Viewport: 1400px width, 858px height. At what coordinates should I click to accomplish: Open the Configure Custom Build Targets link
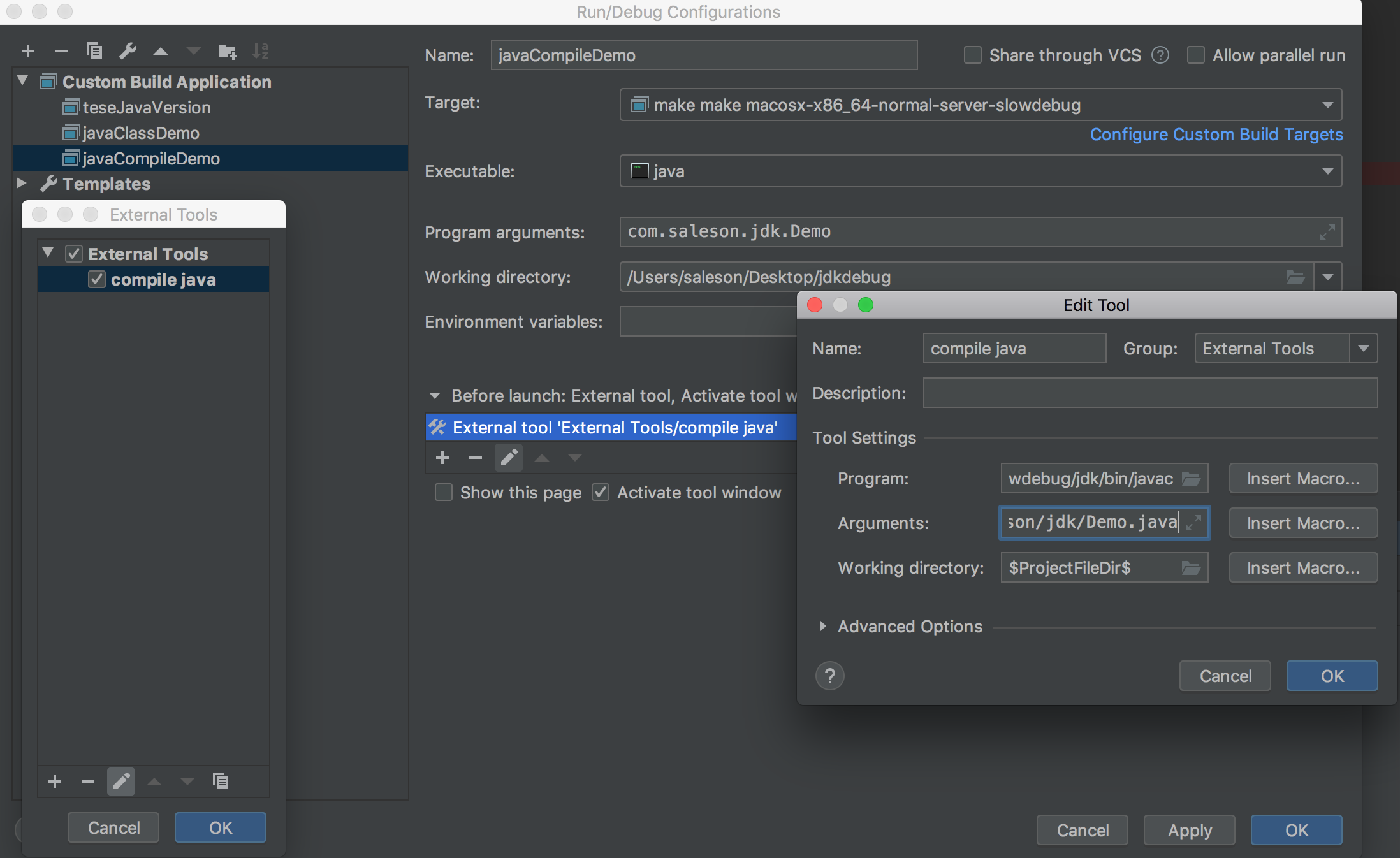1216,135
